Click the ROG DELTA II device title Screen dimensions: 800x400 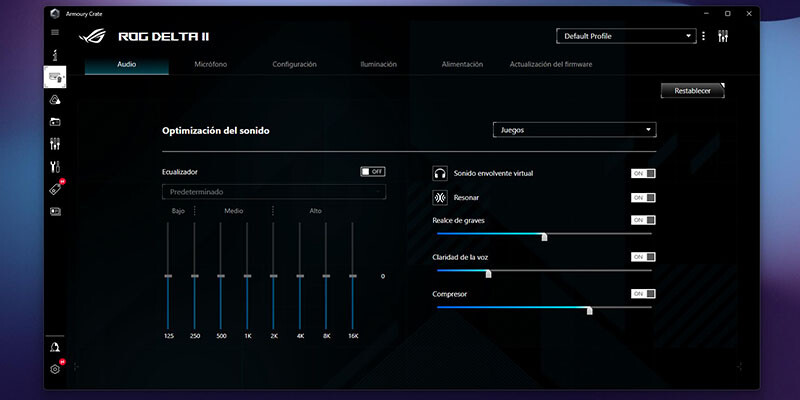click(164, 37)
